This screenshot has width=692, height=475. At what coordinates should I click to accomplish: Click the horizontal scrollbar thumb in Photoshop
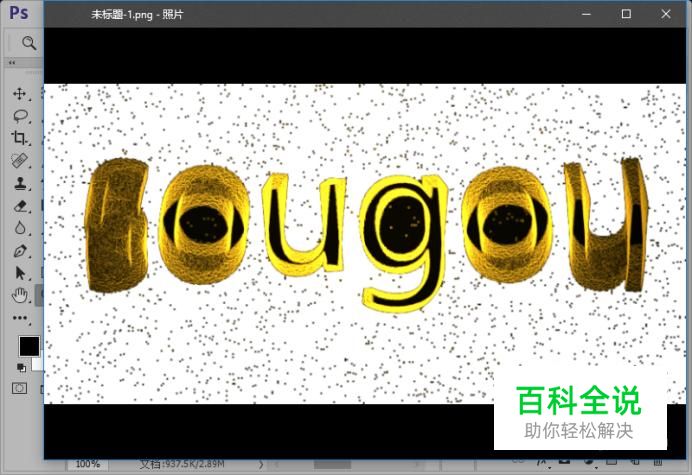pyautogui.click(x=332, y=464)
